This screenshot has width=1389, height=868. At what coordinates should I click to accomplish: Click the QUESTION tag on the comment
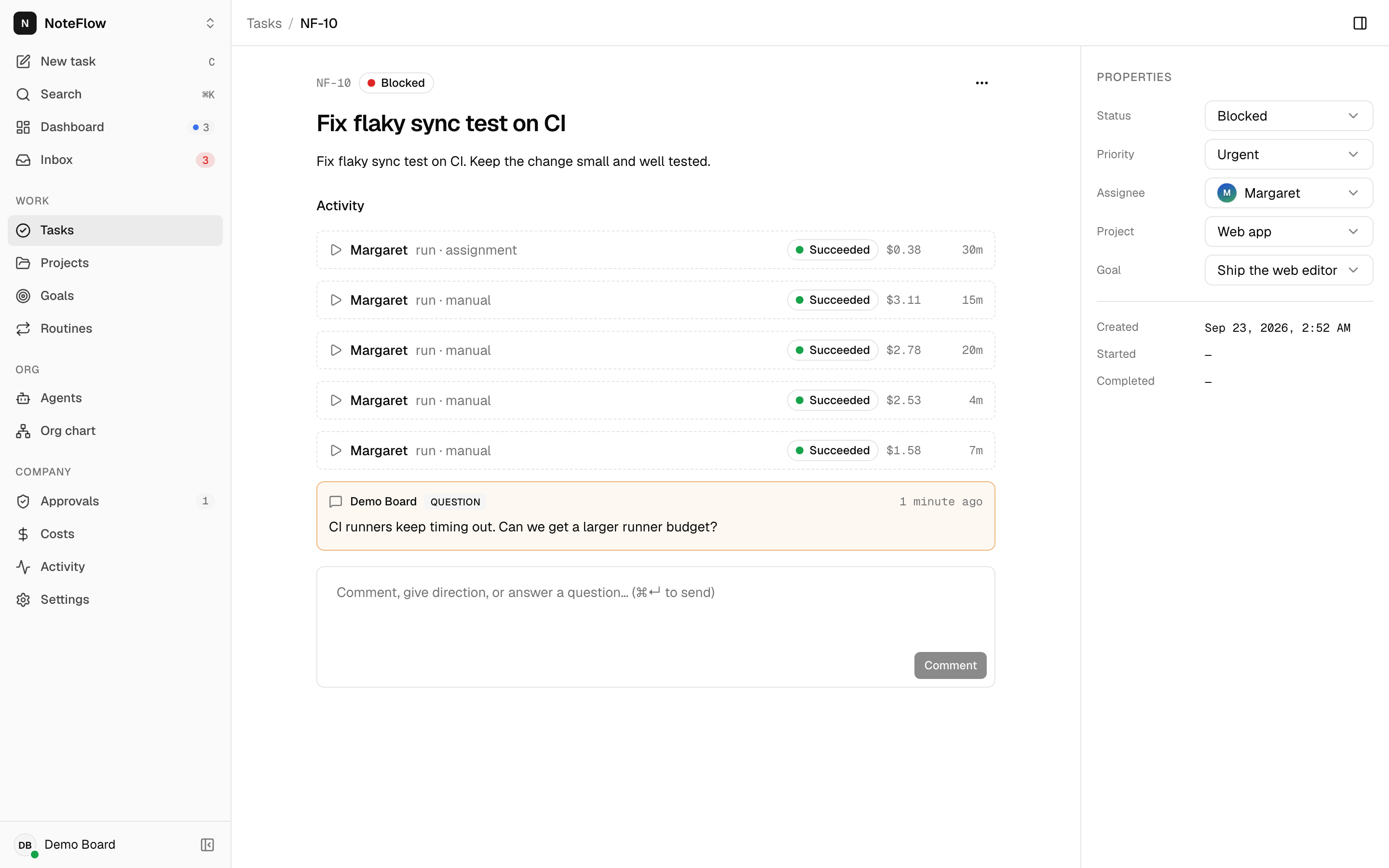(x=455, y=502)
